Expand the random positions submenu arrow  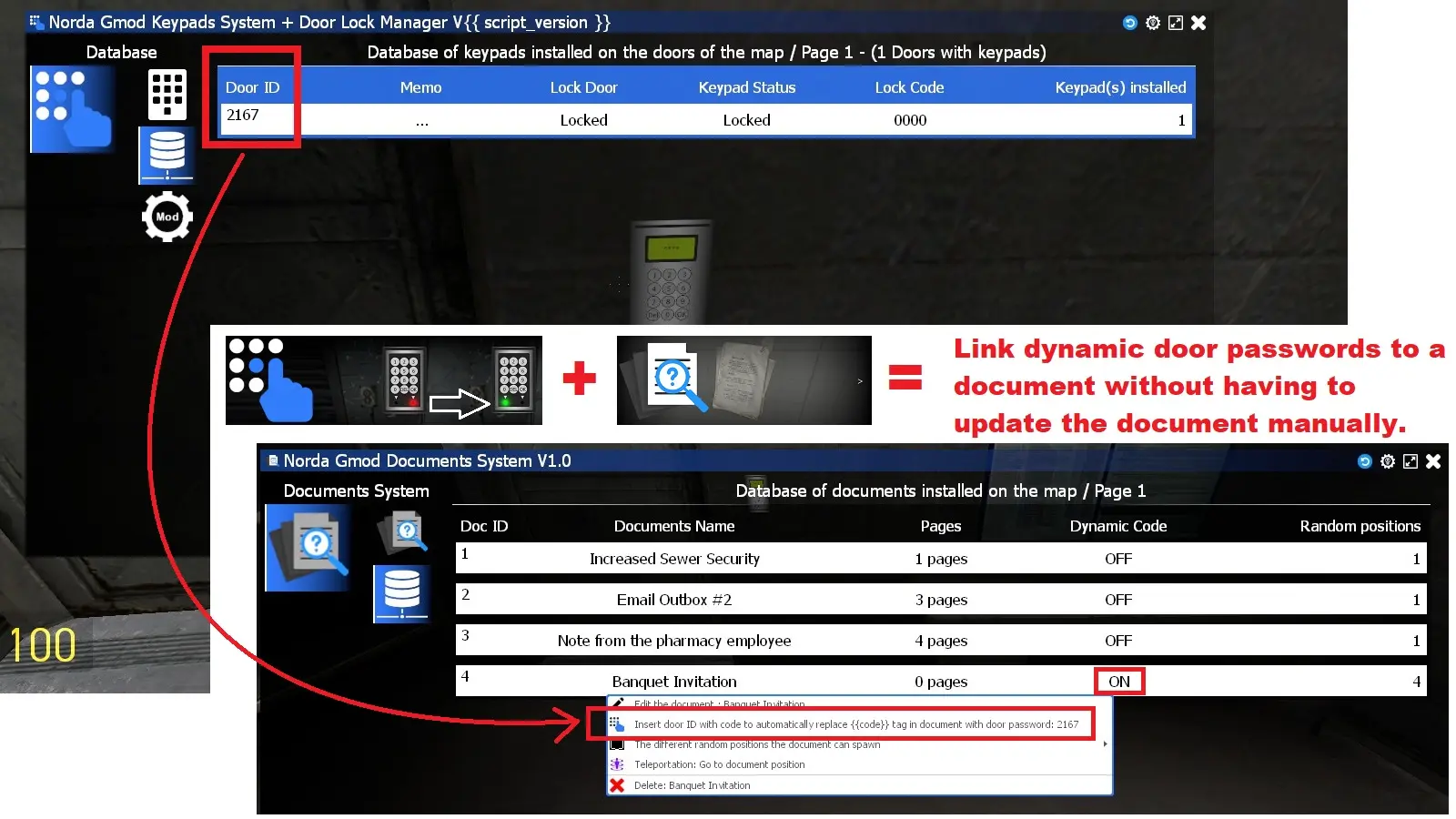tap(1104, 744)
